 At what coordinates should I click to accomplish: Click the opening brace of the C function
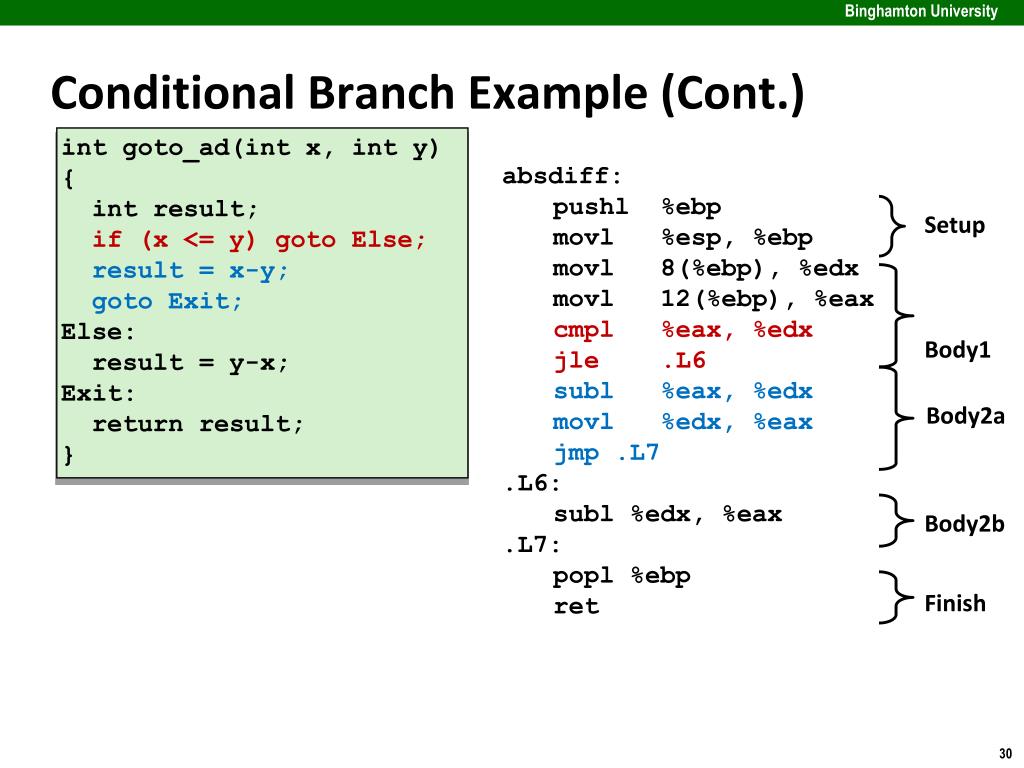69,179
